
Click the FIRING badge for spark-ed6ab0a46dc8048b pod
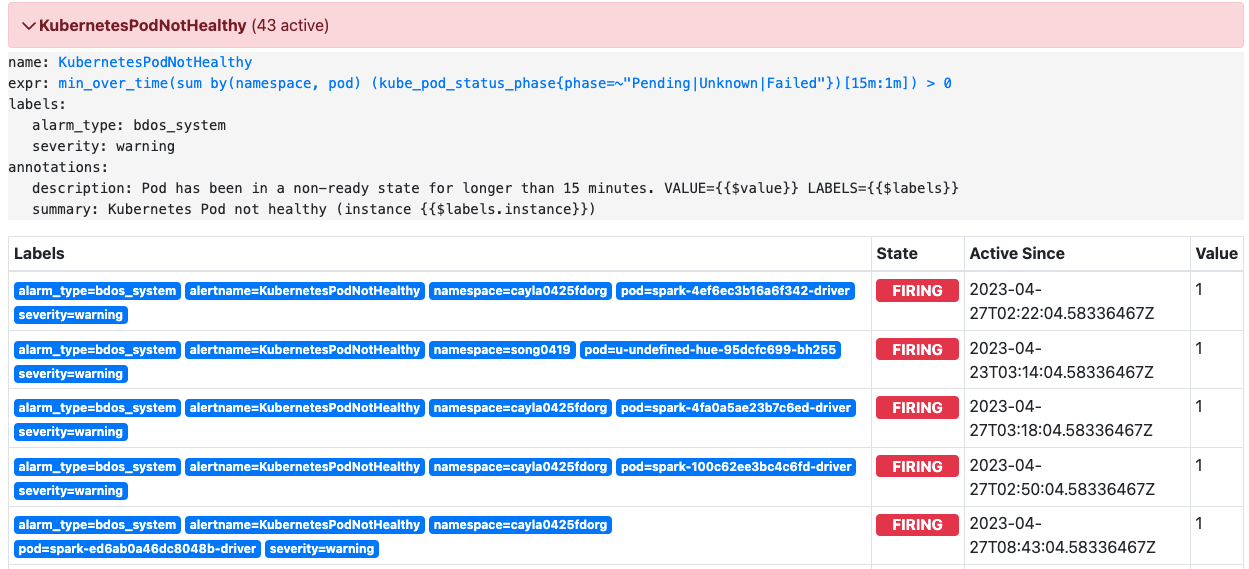tap(917, 525)
